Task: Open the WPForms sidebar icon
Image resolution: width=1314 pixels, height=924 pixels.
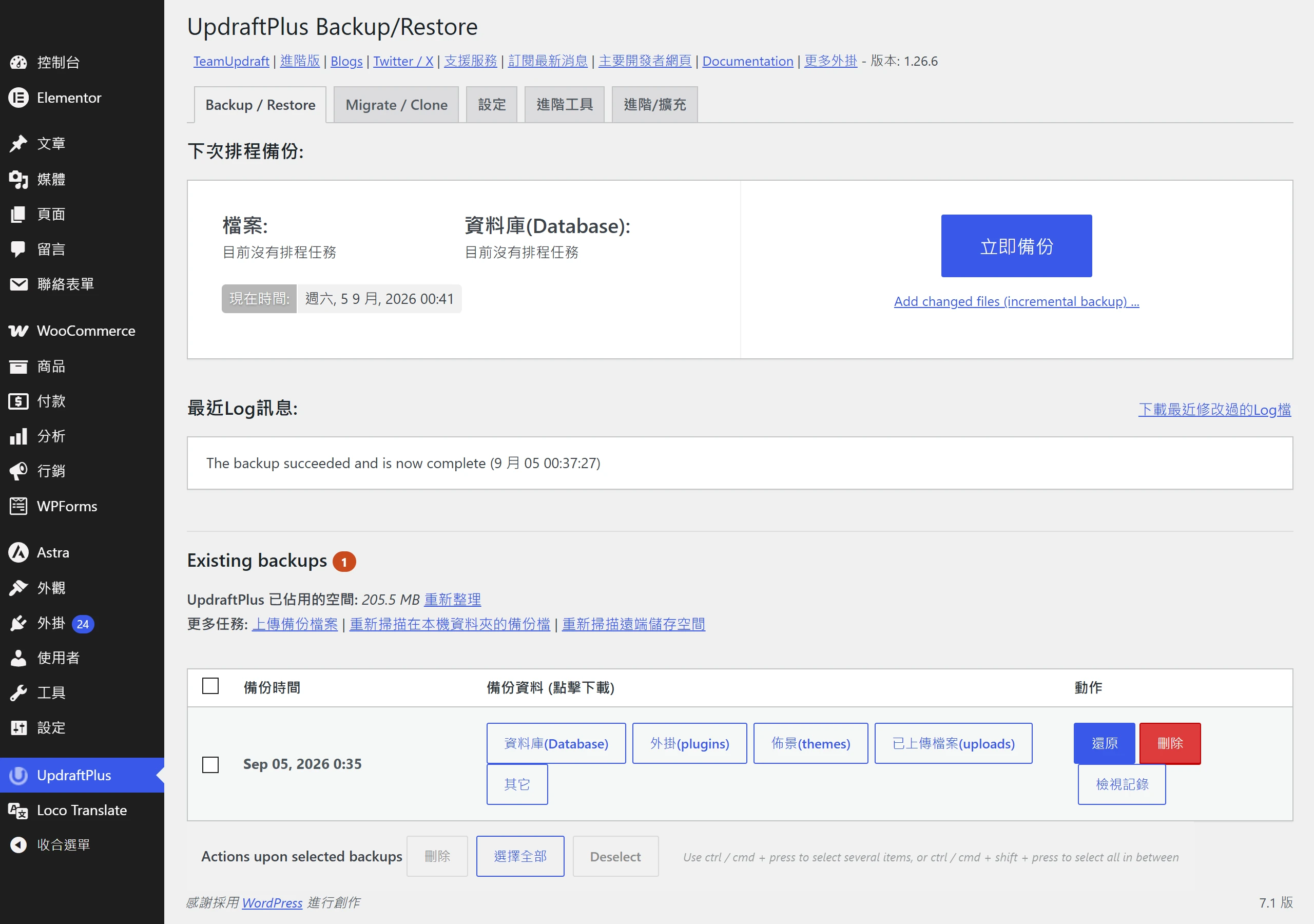Action: (18, 506)
